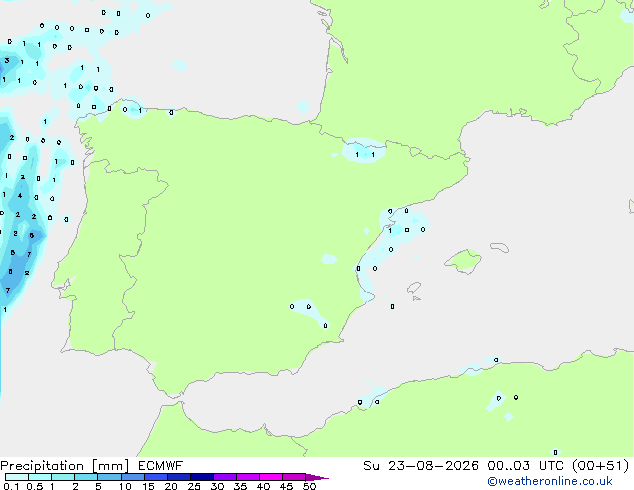The image size is (634, 490).
Task: Click the '4' precipitation value off Portugal
Action: pyautogui.click(x=20, y=196)
